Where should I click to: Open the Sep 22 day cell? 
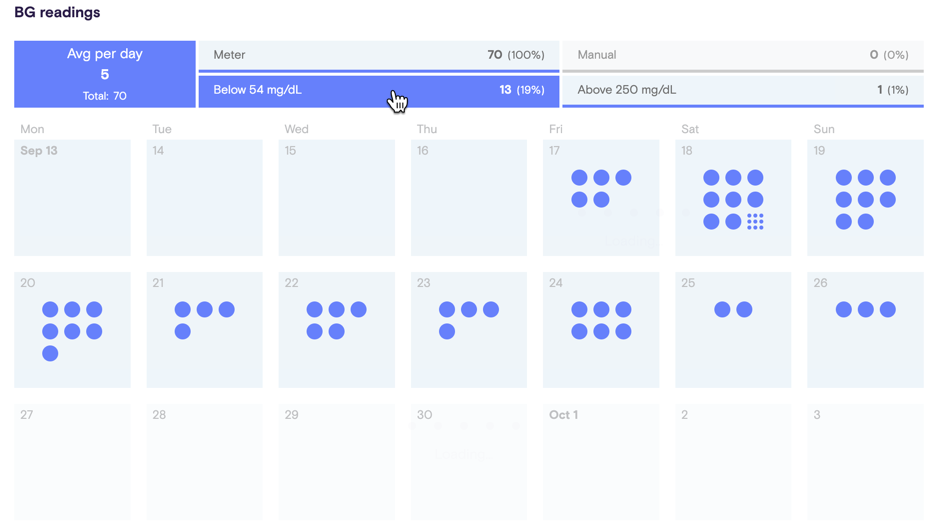pos(336,330)
